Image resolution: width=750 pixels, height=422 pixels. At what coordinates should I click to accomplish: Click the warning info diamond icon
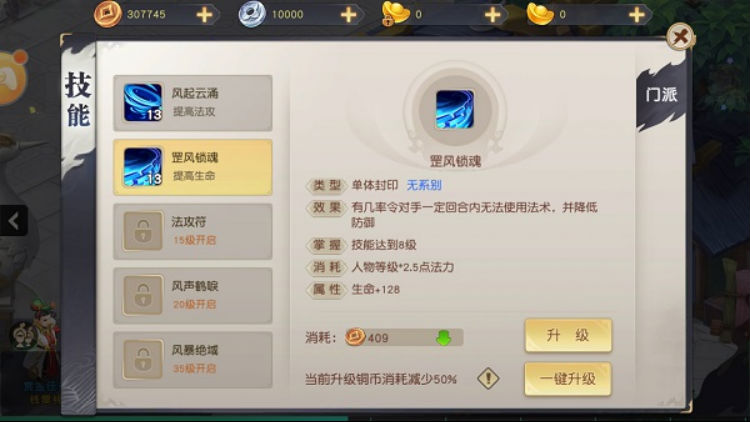(488, 379)
